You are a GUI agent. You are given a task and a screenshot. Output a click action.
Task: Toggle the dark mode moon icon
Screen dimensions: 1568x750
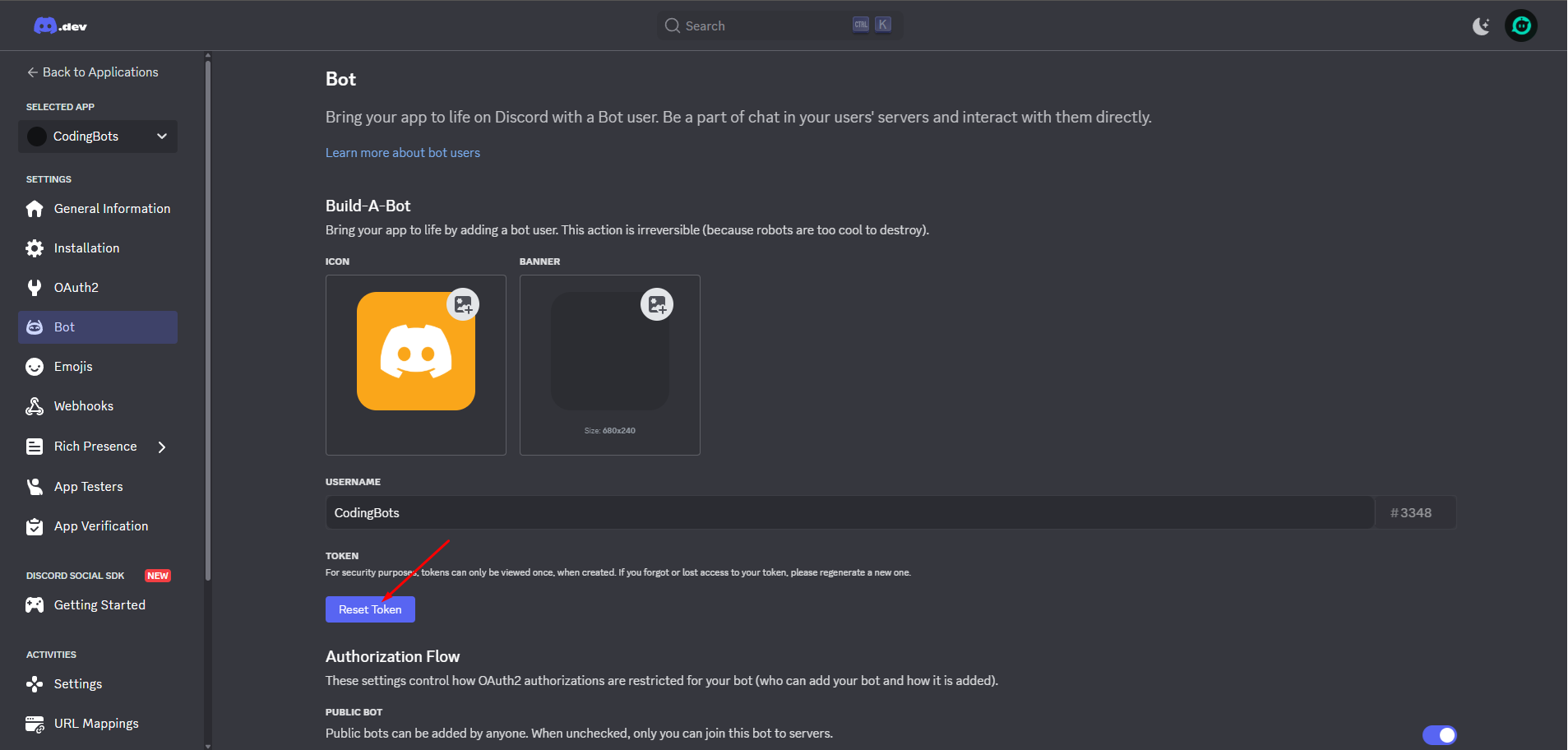1481,26
